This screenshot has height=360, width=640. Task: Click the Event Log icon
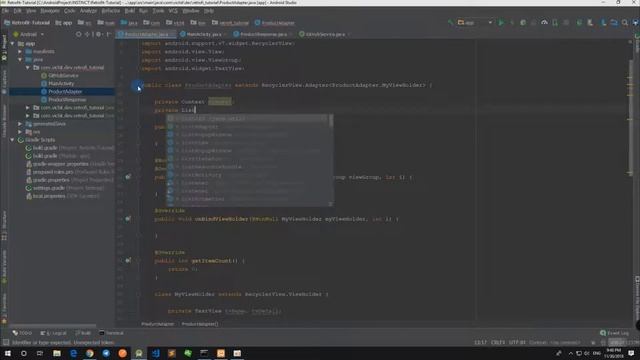click(x=603, y=333)
